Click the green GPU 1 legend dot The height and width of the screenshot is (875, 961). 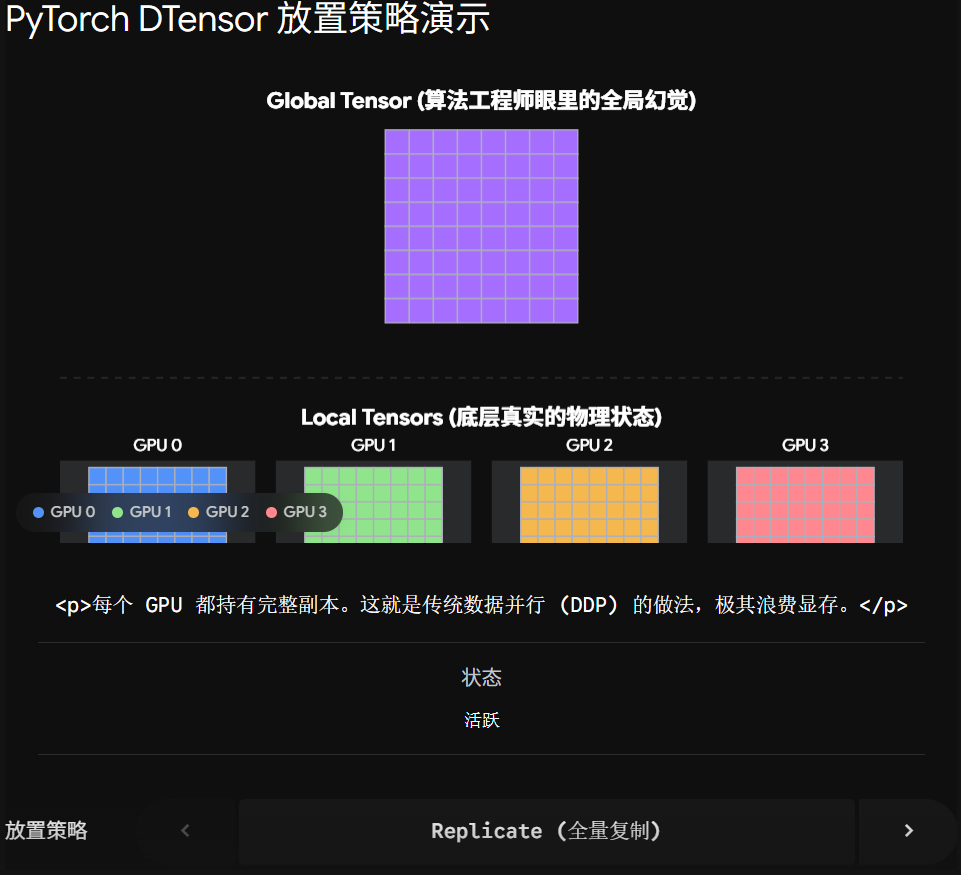118,512
